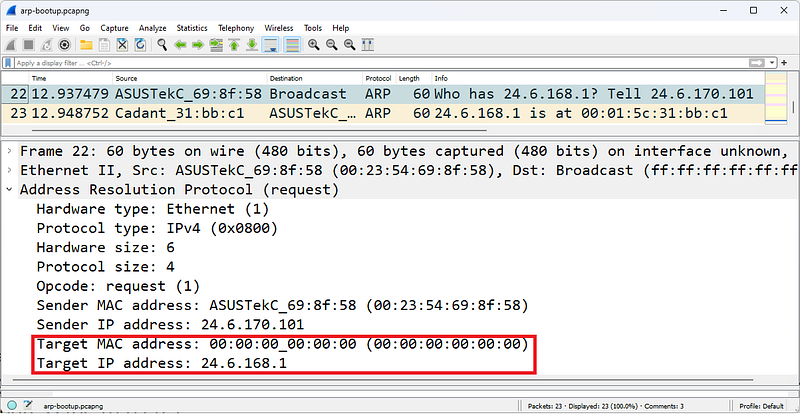Collapse the Address Resolution Protocol section

click(9, 190)
